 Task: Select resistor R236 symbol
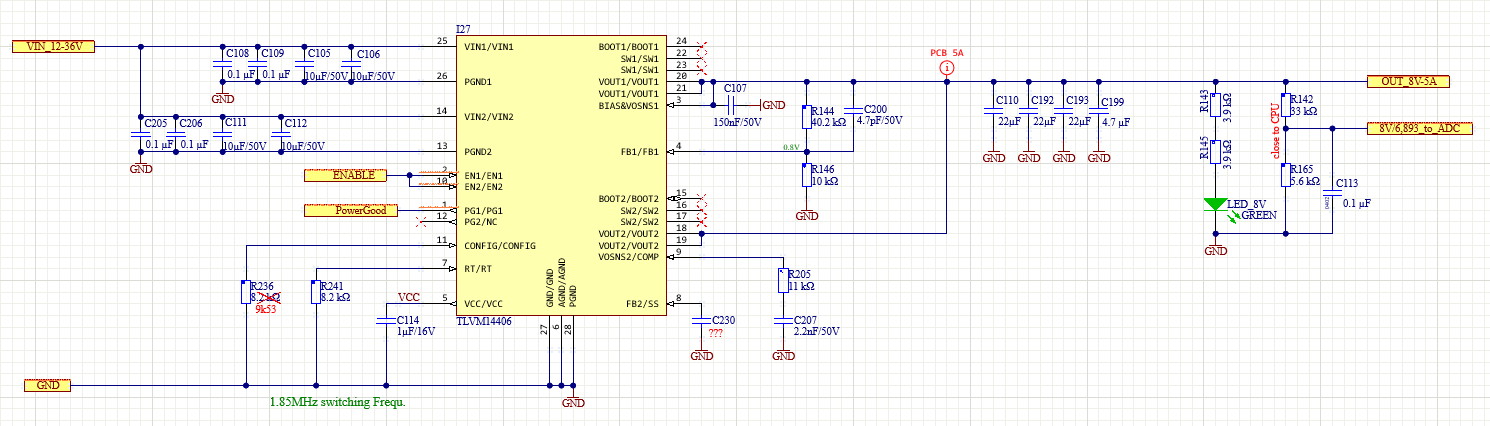click(x=246, y=292)
